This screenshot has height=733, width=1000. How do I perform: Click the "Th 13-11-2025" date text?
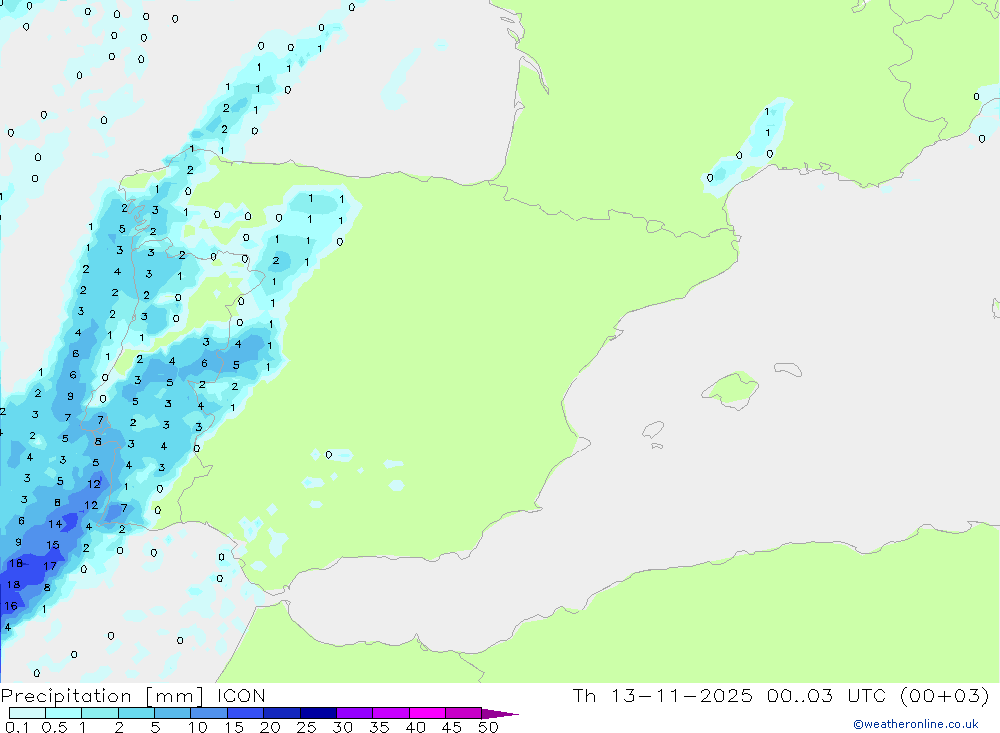point(663,695)
